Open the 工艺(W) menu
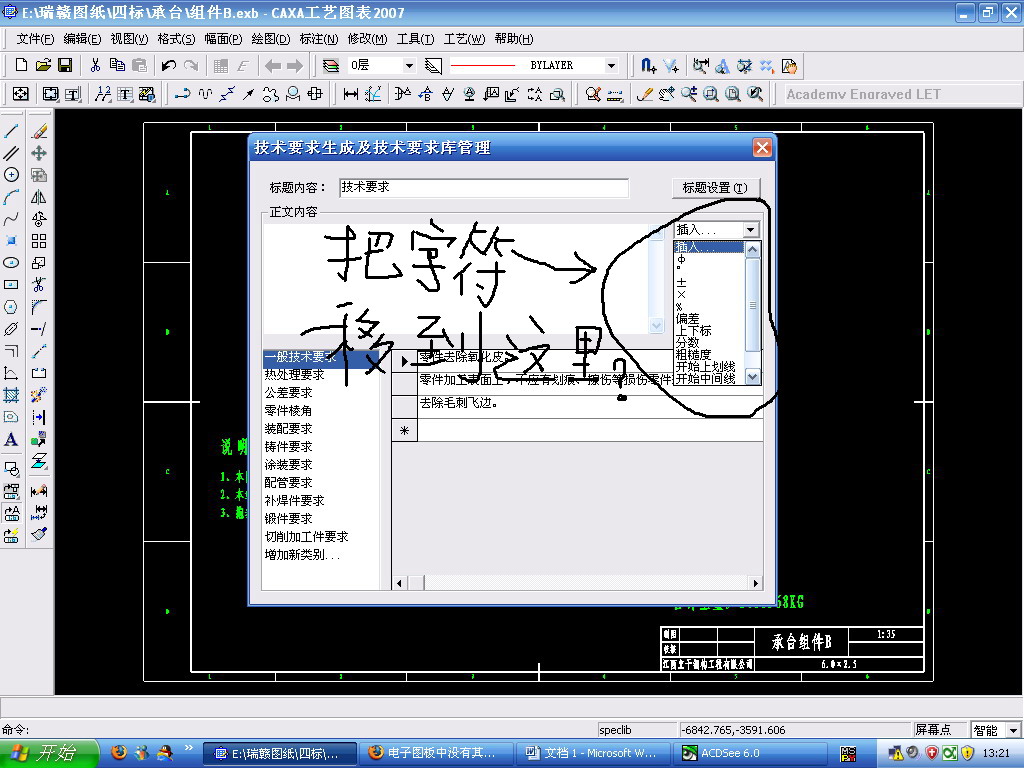Screen dimensions: 1024x768 (x=464, y=39)
